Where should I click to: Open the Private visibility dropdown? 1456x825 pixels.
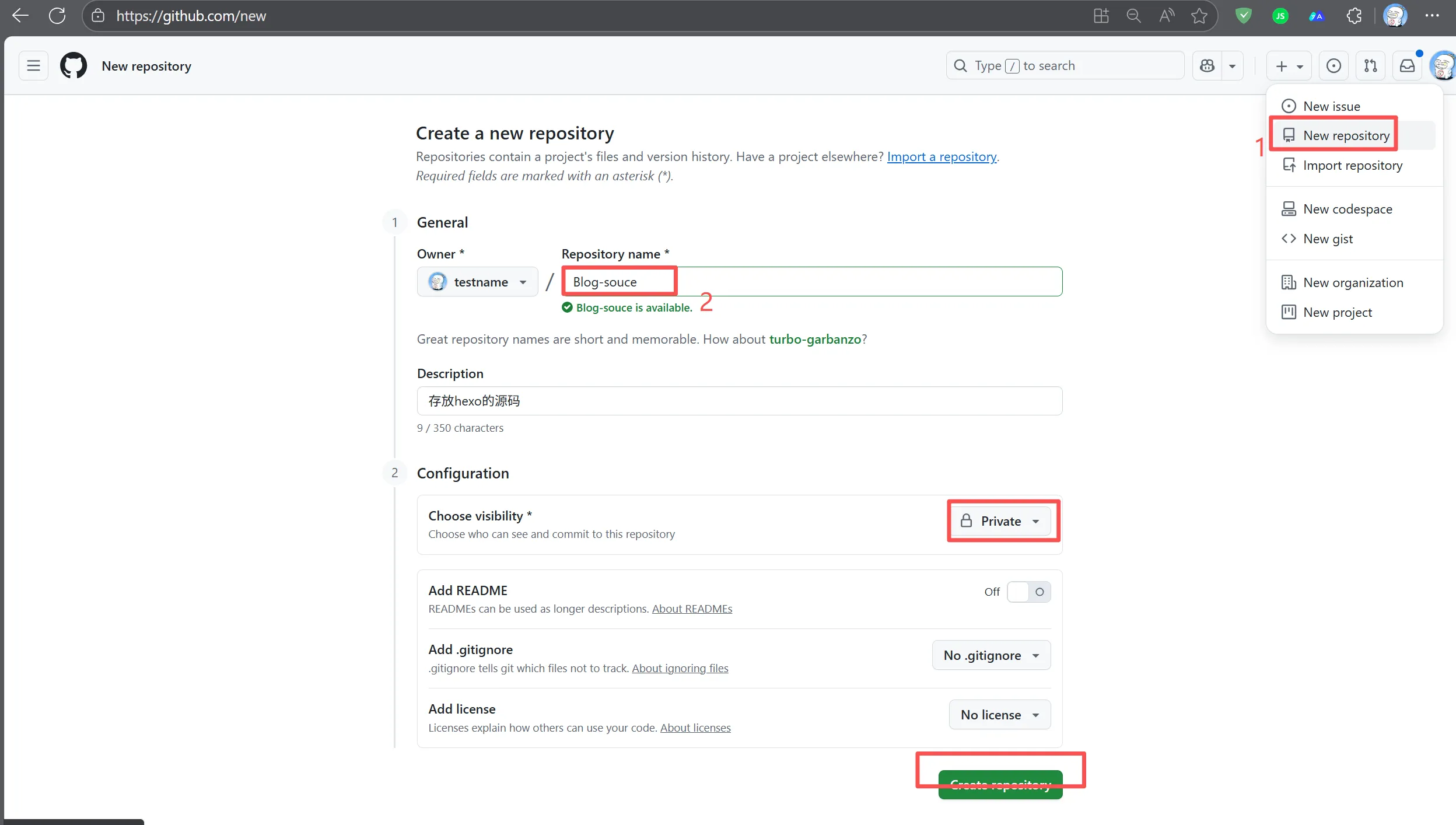pos(1001,521)
